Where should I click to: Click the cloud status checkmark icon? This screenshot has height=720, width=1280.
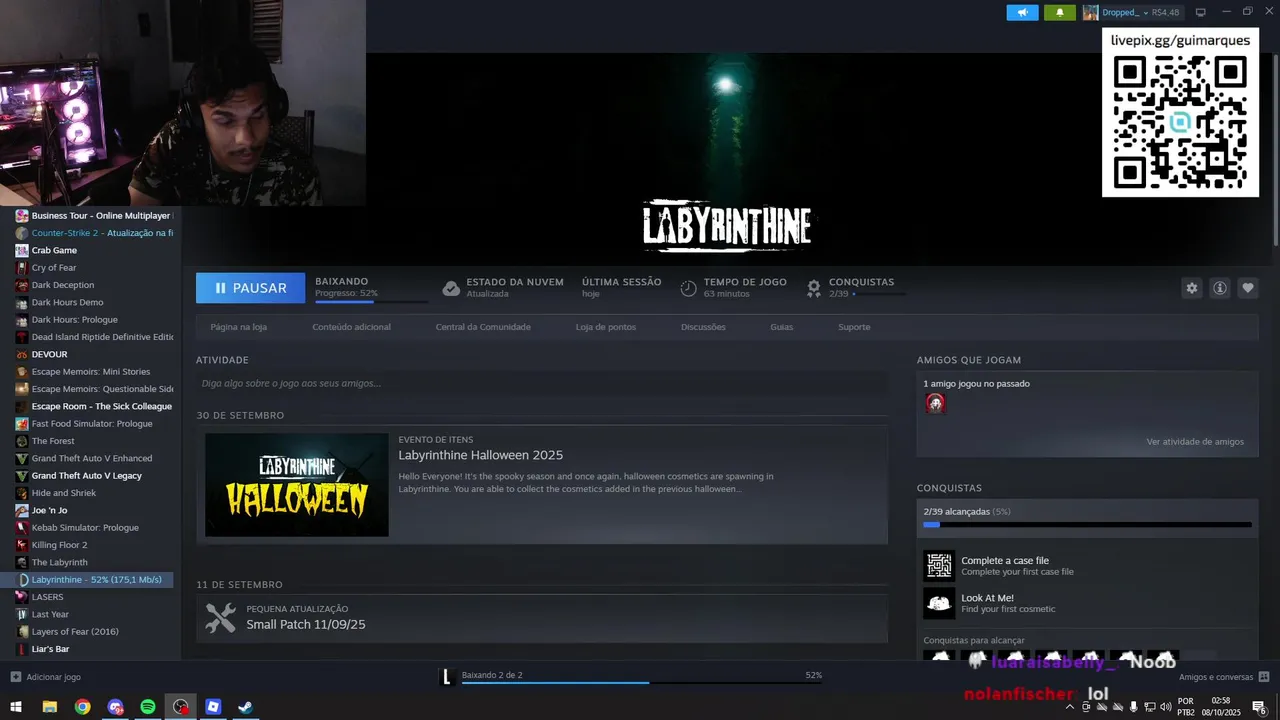pos(451,288)
